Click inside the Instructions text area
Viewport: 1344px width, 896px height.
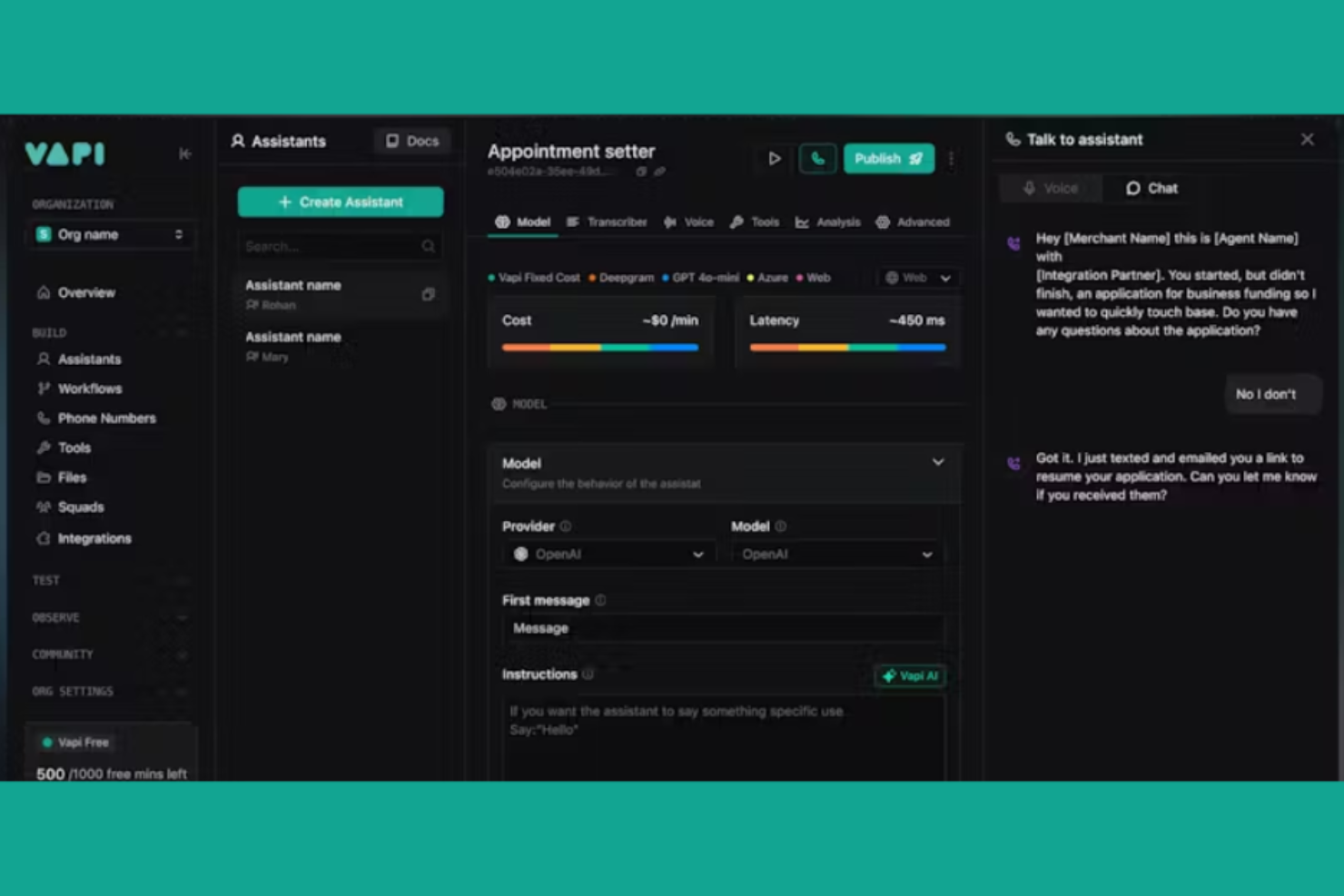pos(723,738)
